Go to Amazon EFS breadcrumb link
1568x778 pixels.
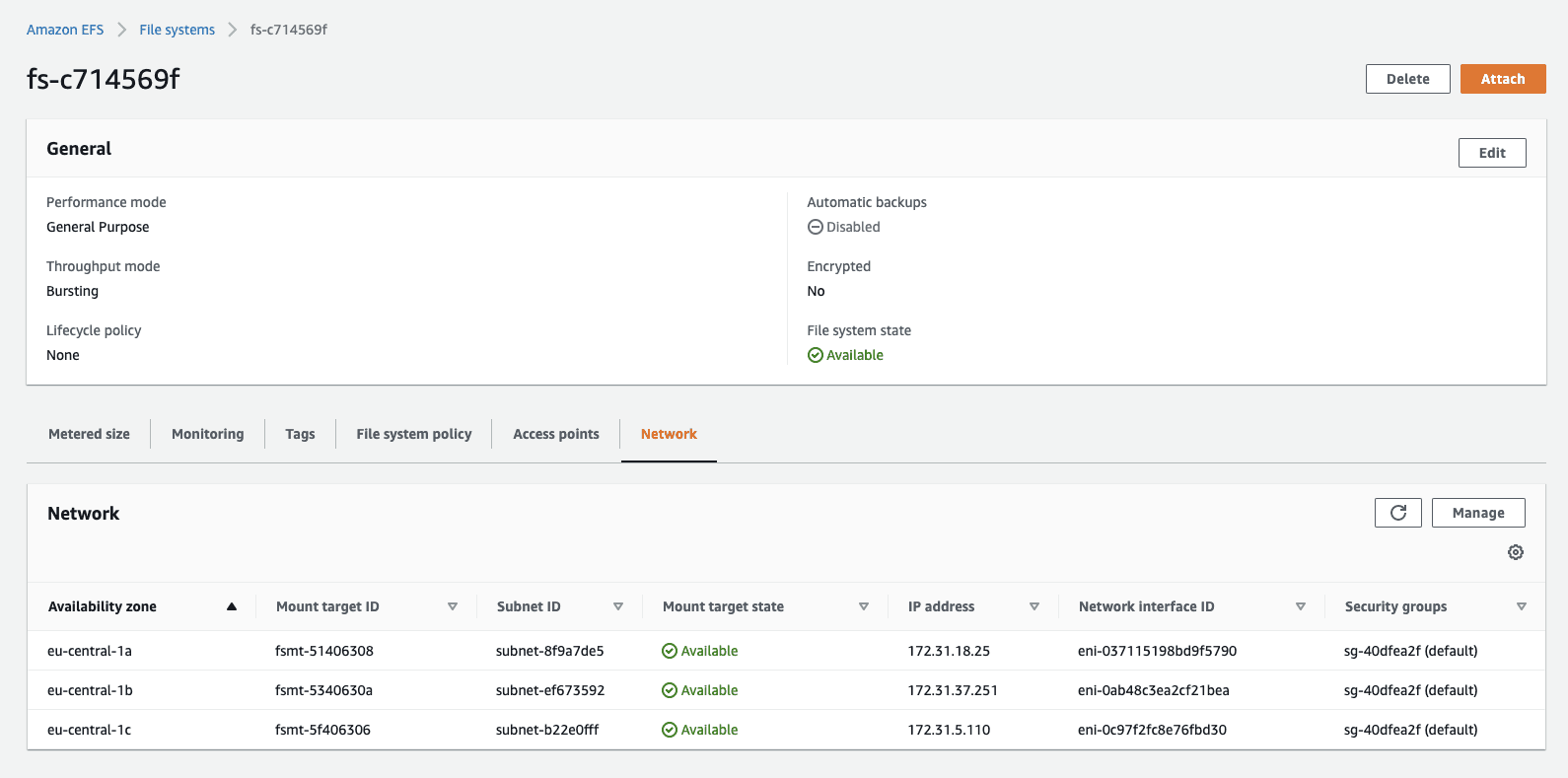pos(65,30)
